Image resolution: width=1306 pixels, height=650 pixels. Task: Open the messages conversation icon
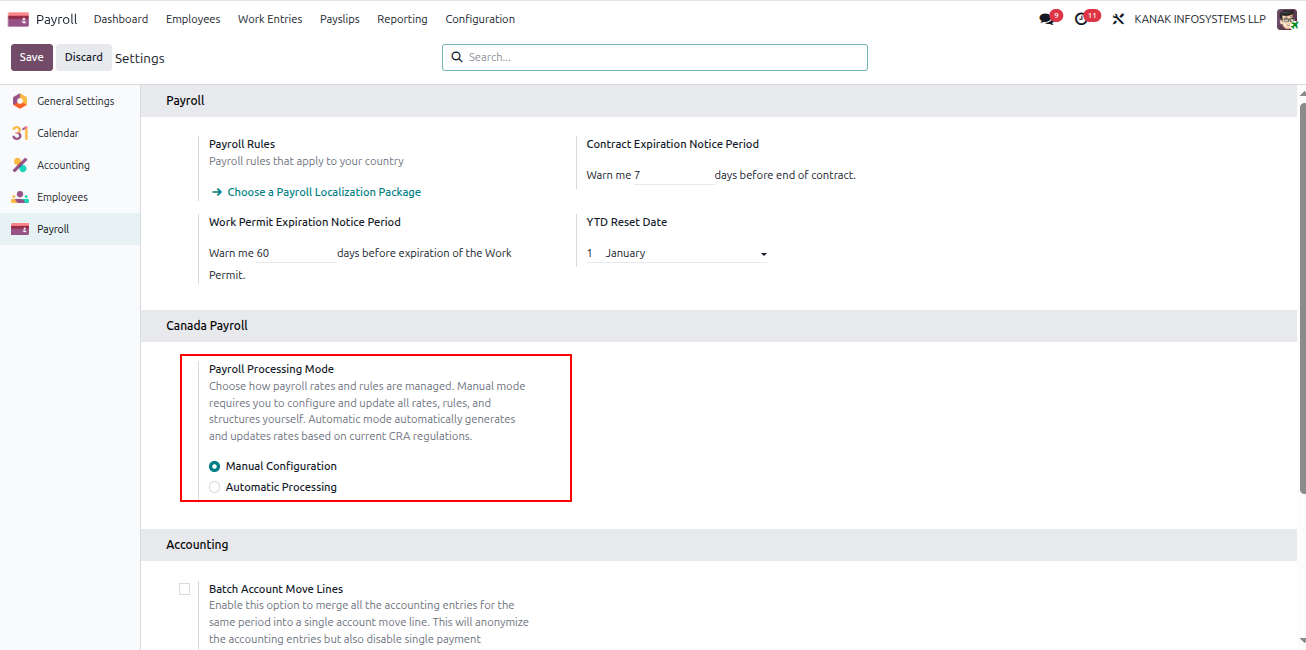coord(1047,19)
